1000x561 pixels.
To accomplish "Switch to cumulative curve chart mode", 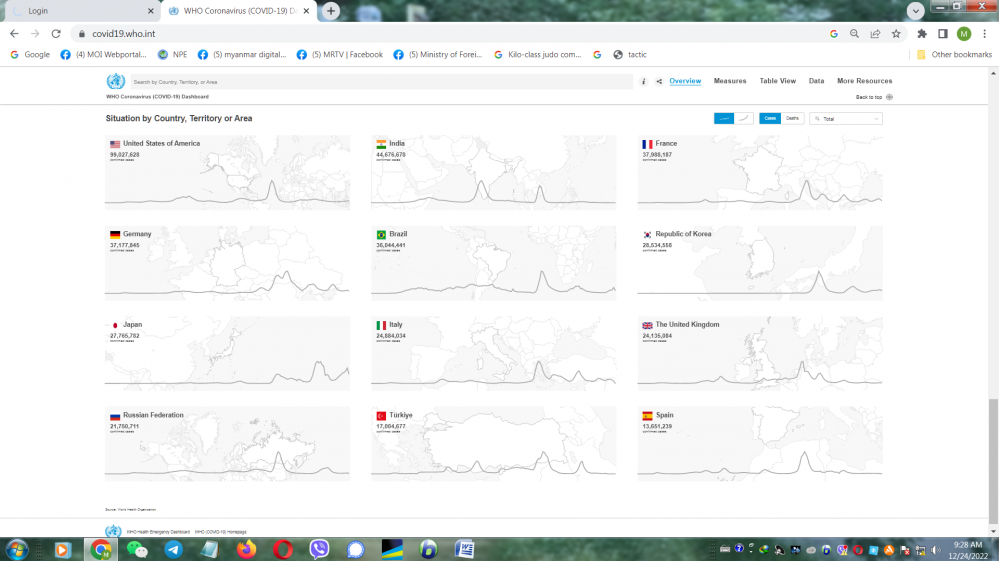I will tap(745, 118).
